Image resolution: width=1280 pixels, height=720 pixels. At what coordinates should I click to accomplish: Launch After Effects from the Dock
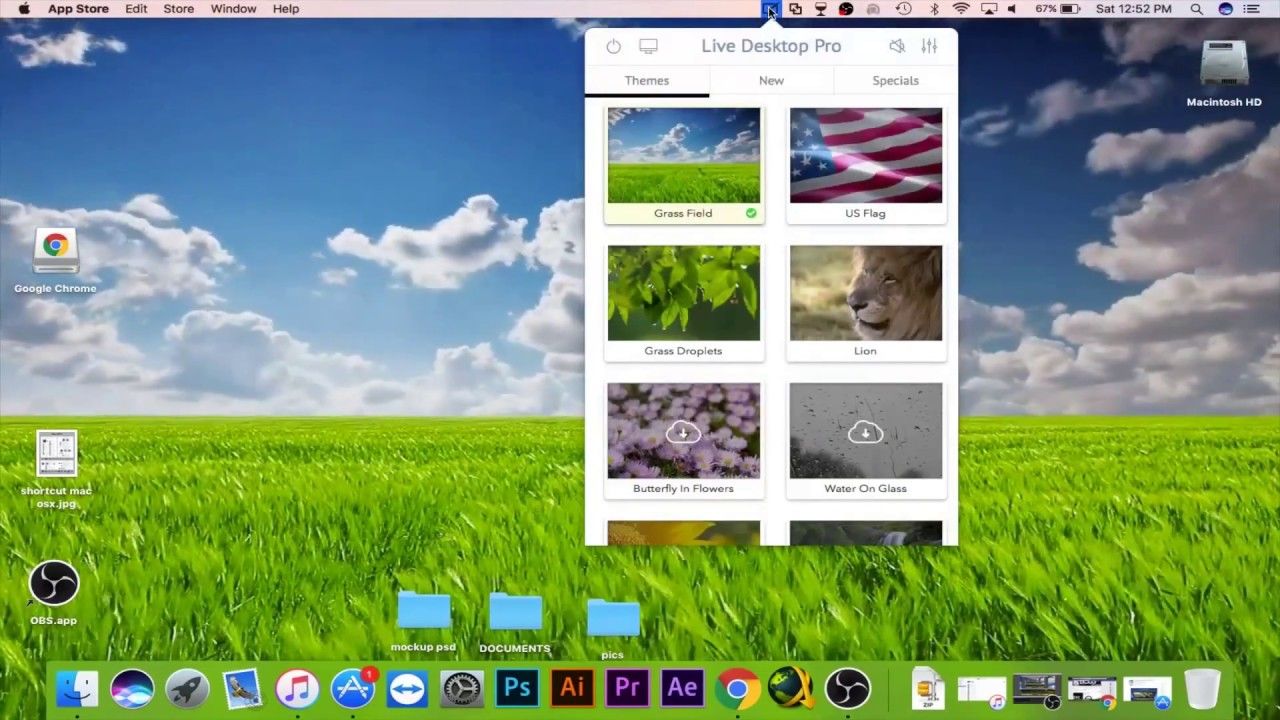(x=681, y=687)
